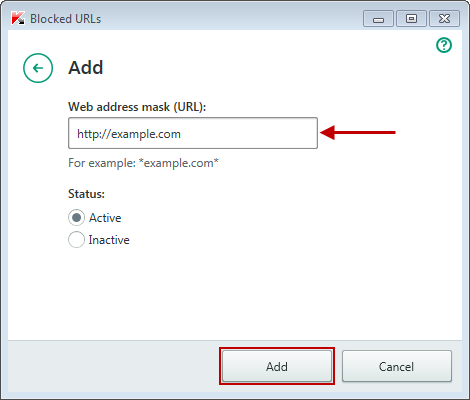Click the "Active" label text
The height and width of the screenshot is (400, 470).
pos(105,218)
